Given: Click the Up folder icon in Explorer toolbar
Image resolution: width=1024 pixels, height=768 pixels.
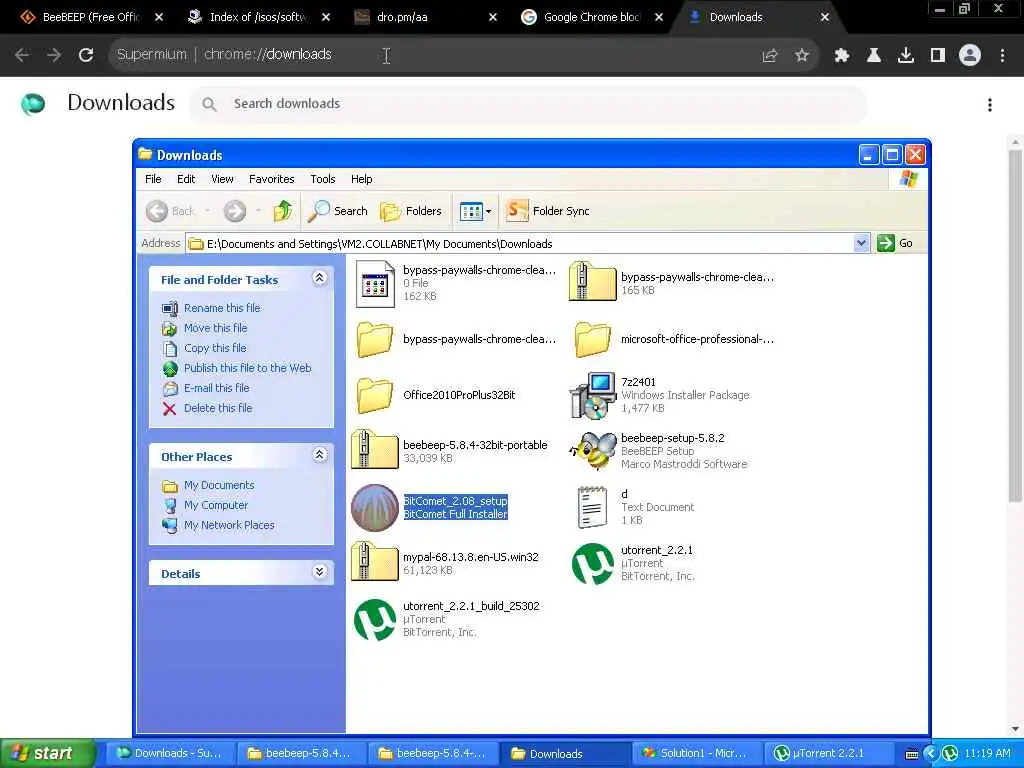Looking at the screenshot, I should [283, 211].
